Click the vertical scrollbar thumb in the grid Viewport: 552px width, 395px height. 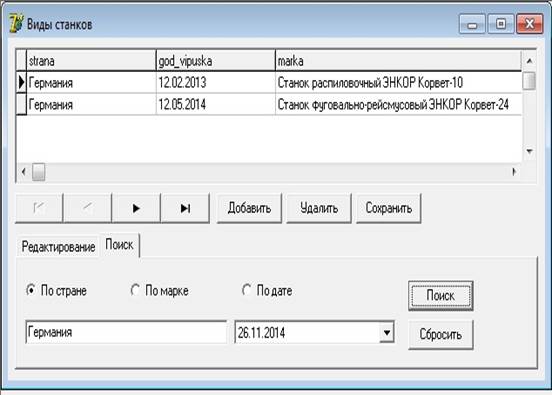(529, 81)
